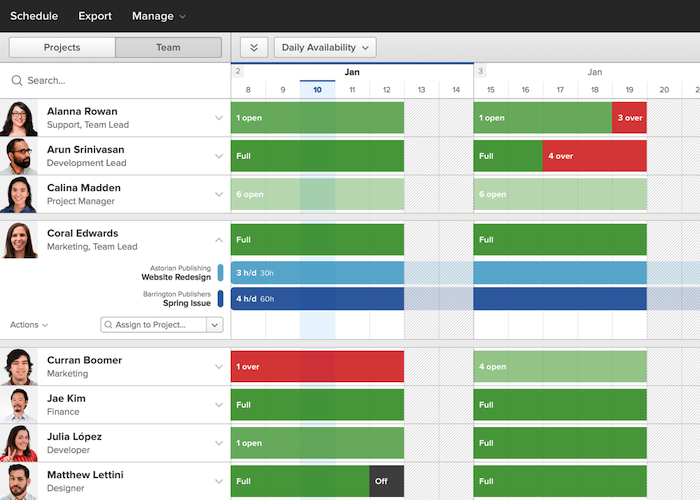Open the Daily Availability dropdown
Screen dimensions: 700x500
tap(325, 47)
